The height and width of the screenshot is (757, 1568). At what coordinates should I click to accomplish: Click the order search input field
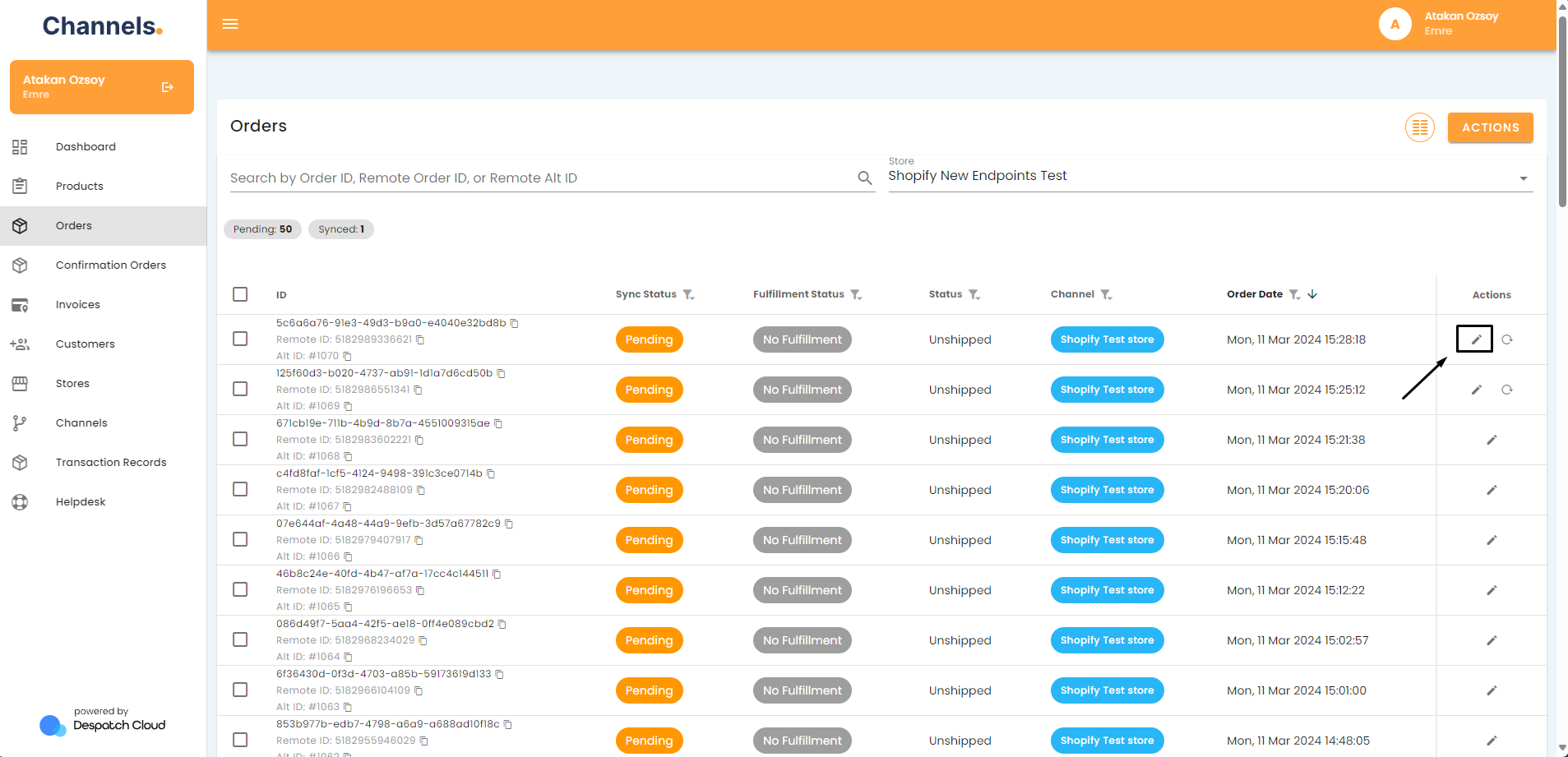543,178
